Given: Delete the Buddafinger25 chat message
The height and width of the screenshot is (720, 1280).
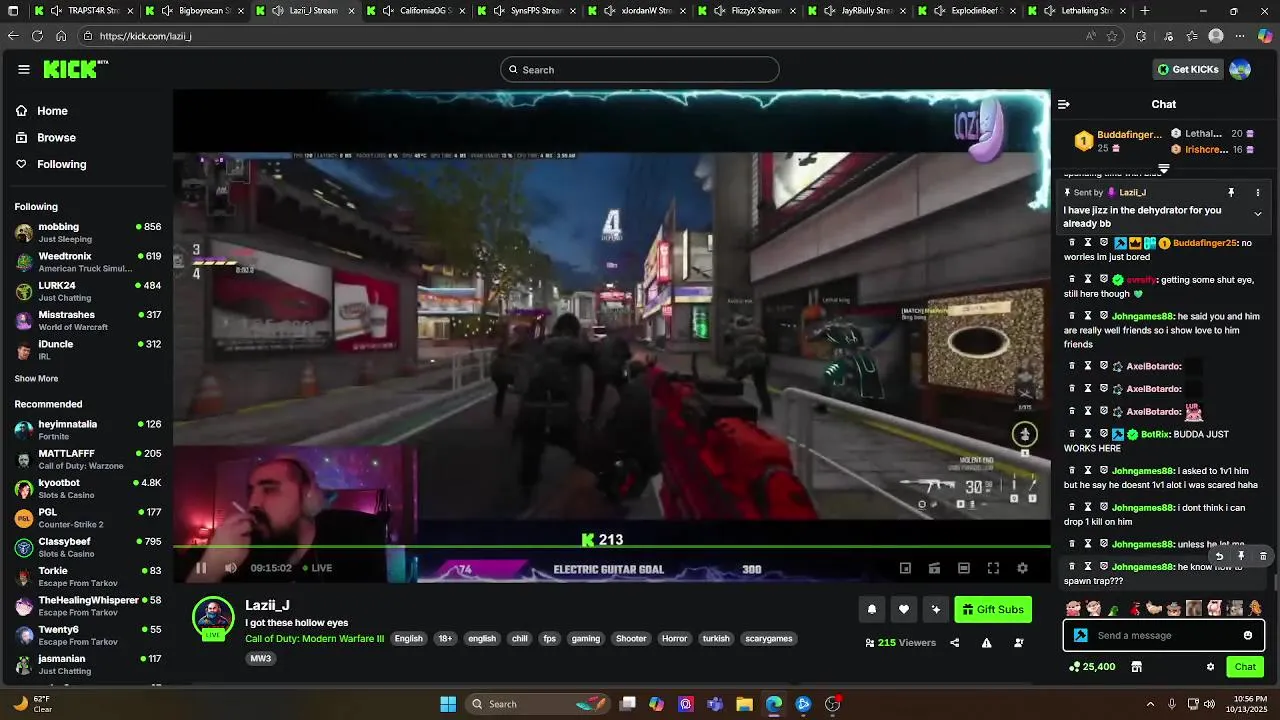Looking at the screenshot, I should pyautogui.click(x=1072, y=243).
